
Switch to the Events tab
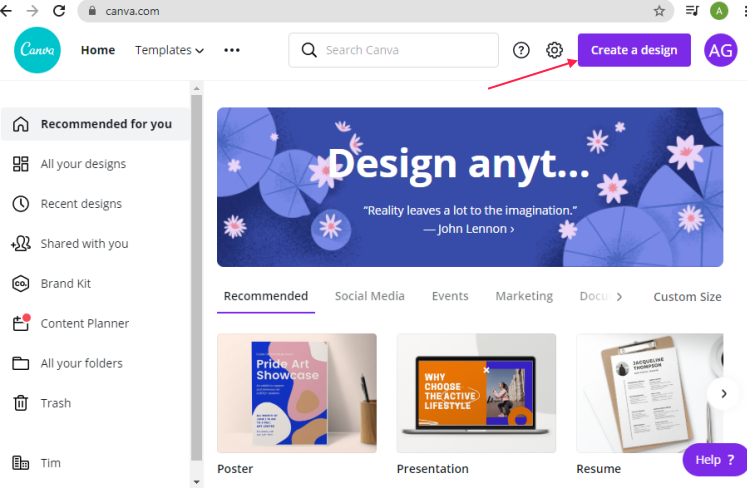coord(450,296)
